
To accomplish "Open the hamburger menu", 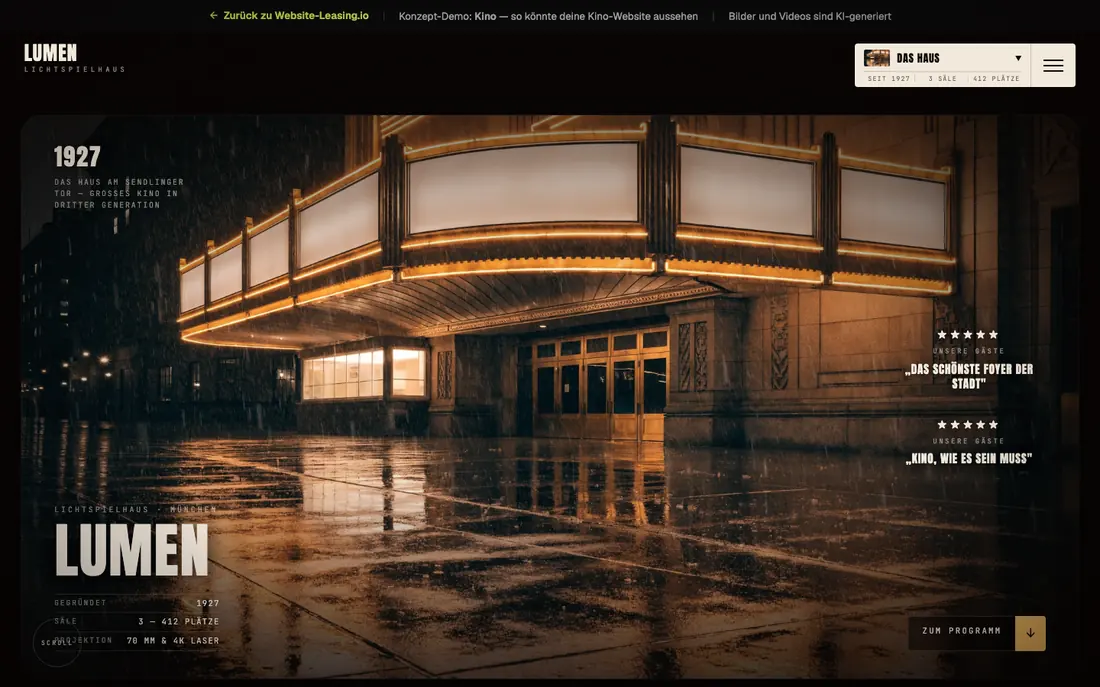I will [1053, 65].
